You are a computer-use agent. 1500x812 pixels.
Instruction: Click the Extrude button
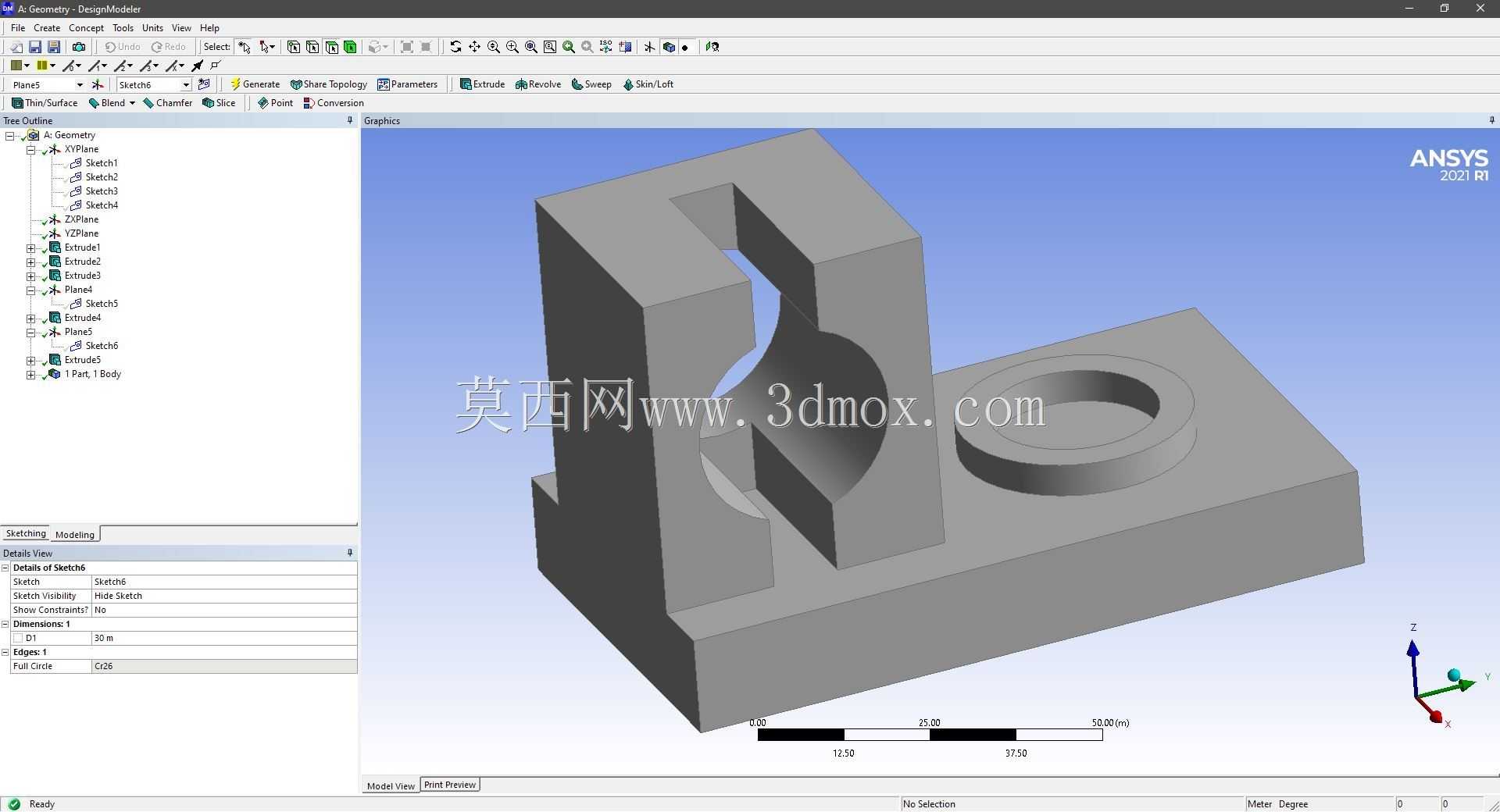click(482, 84)
